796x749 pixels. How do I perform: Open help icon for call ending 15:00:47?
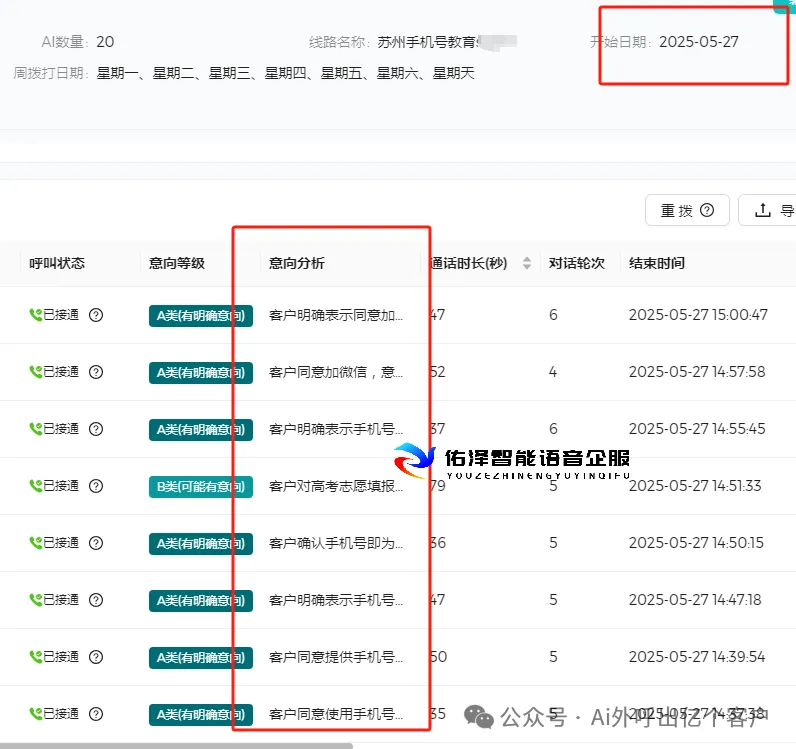click(96, 315)
